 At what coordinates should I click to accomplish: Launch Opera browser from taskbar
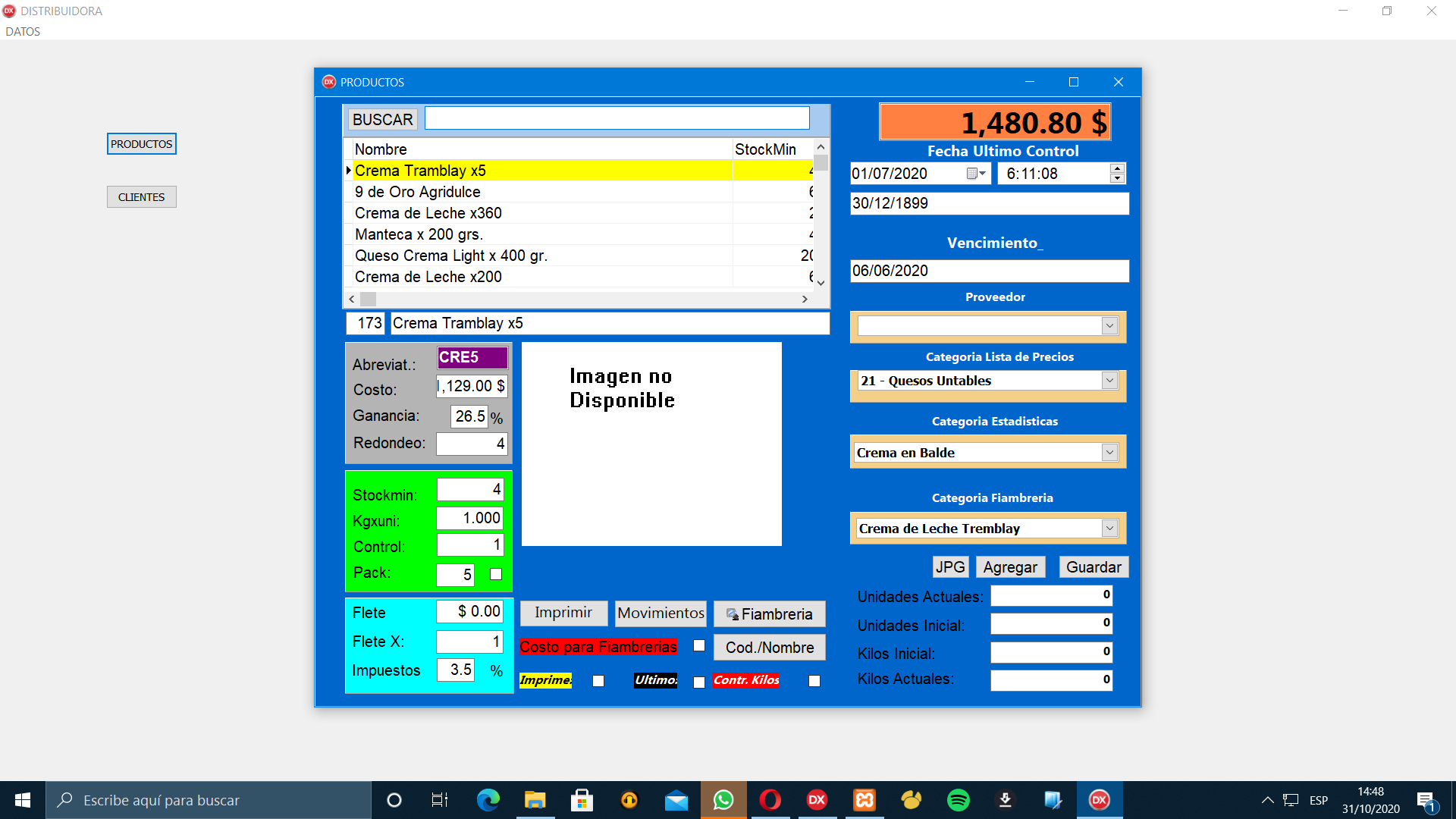click(770, 800)
